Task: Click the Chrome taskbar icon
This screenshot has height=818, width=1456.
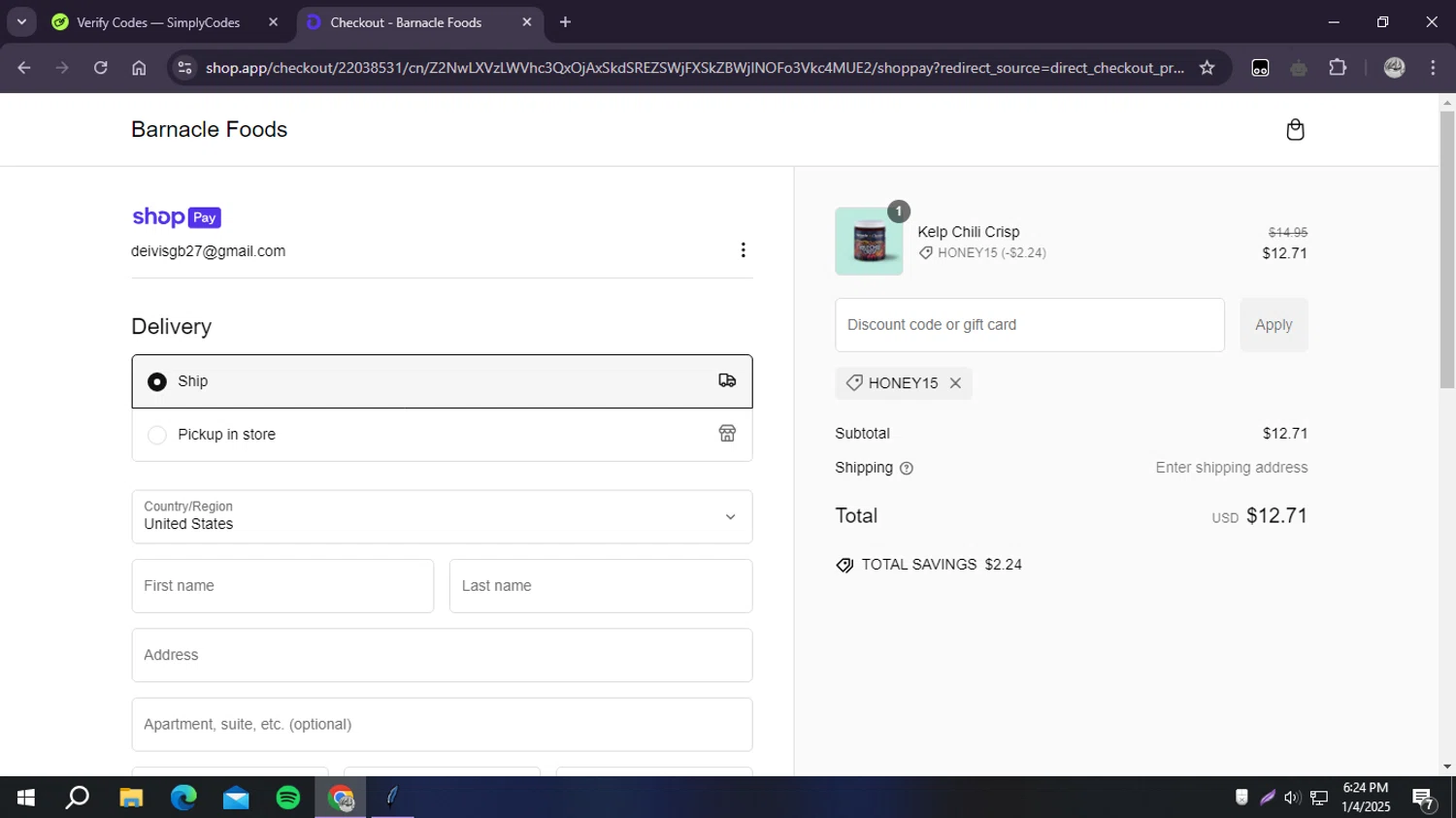Action: (x=341, y=798)
